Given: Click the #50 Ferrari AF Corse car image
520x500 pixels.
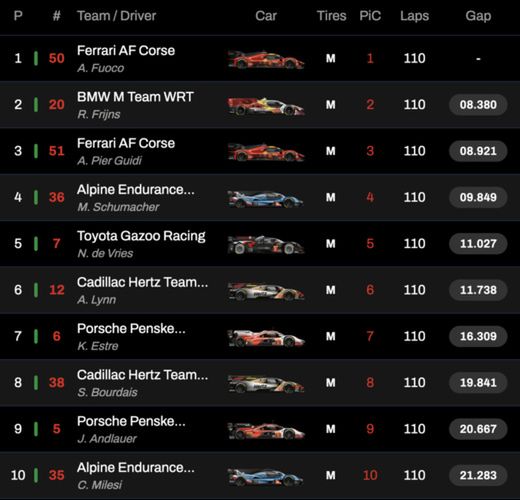Looking at the screenshot, I should click(x=266, y=60).
